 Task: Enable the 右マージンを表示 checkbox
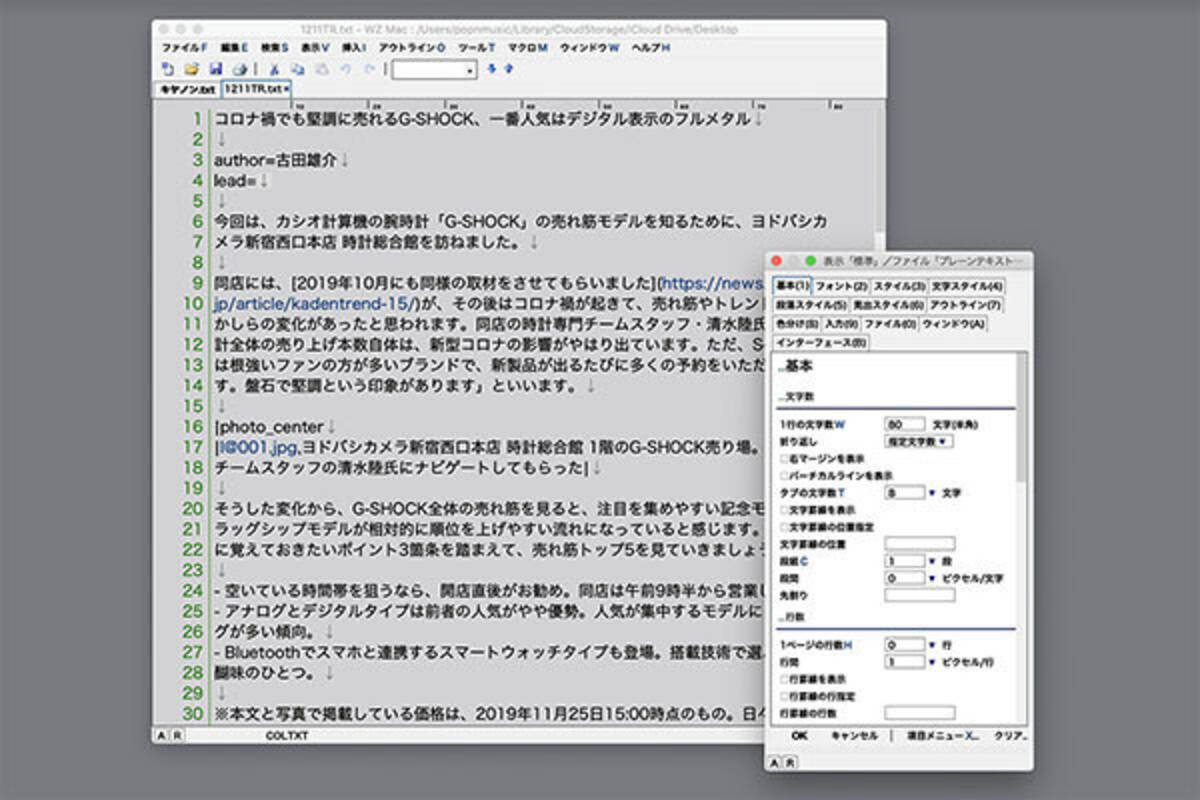pos(784,458)
